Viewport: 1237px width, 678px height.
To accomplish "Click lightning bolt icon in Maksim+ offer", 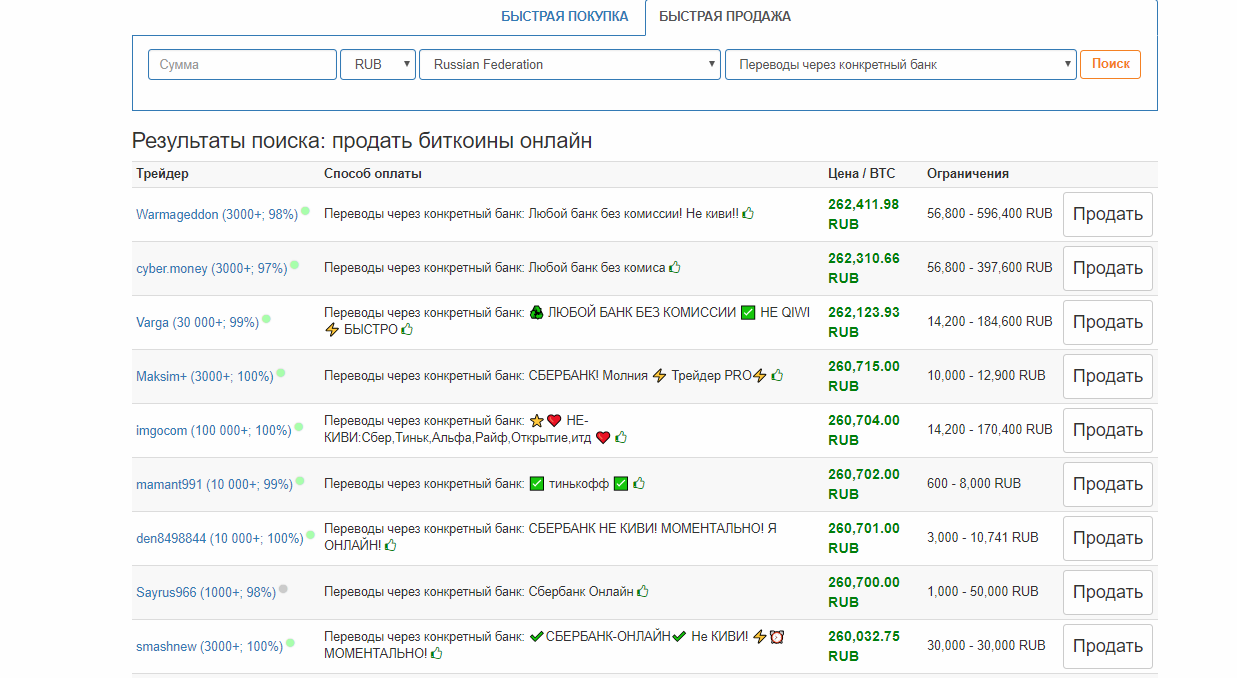I will coord(659,376).
